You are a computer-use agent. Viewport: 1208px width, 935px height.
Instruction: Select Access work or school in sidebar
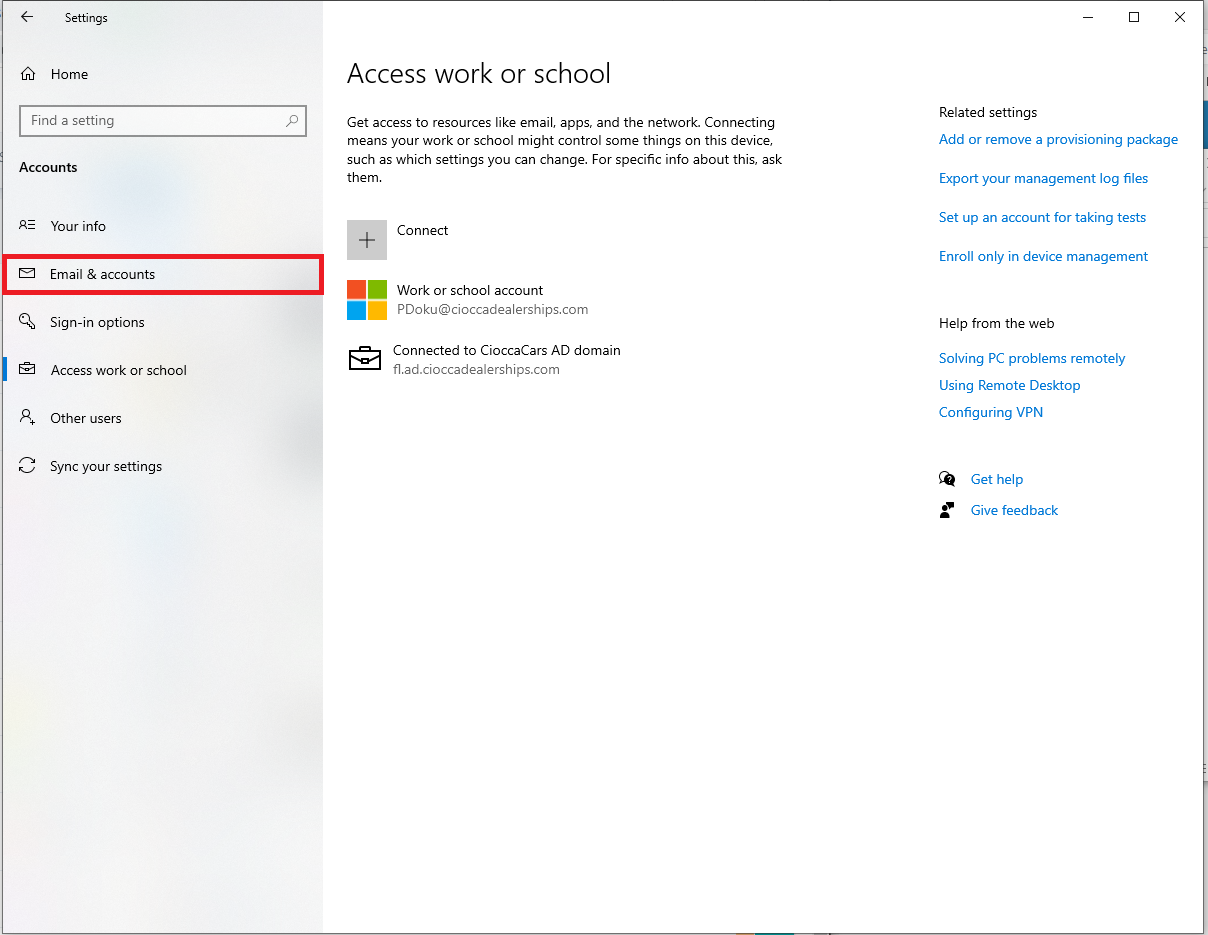(x=163, y=370)
